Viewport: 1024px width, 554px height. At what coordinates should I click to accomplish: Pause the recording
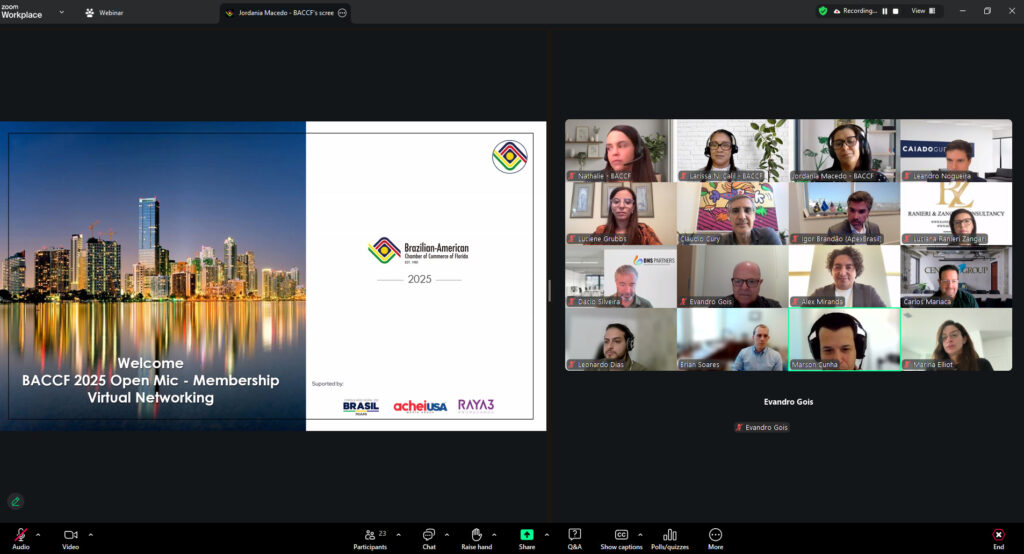(x=883, y=11)
